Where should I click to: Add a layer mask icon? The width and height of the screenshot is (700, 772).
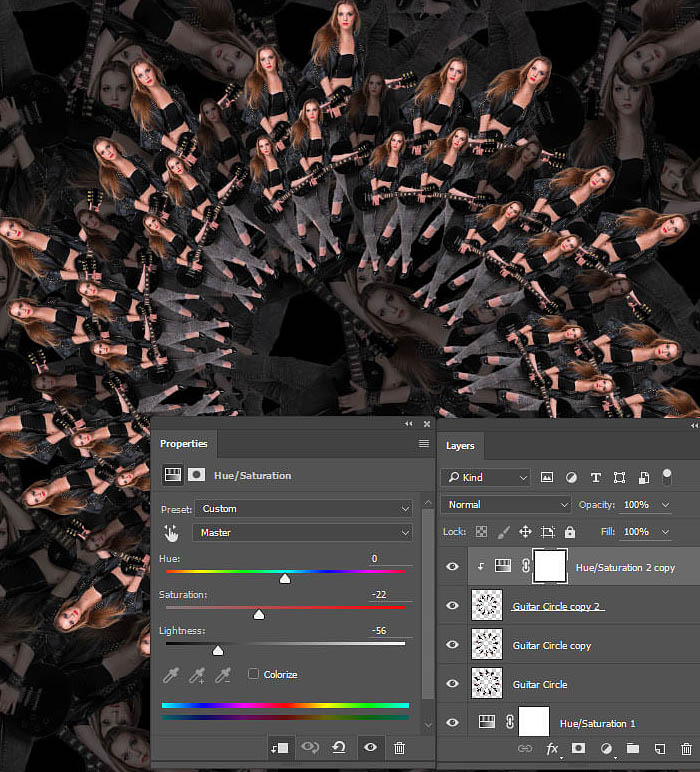coord(578,748)
